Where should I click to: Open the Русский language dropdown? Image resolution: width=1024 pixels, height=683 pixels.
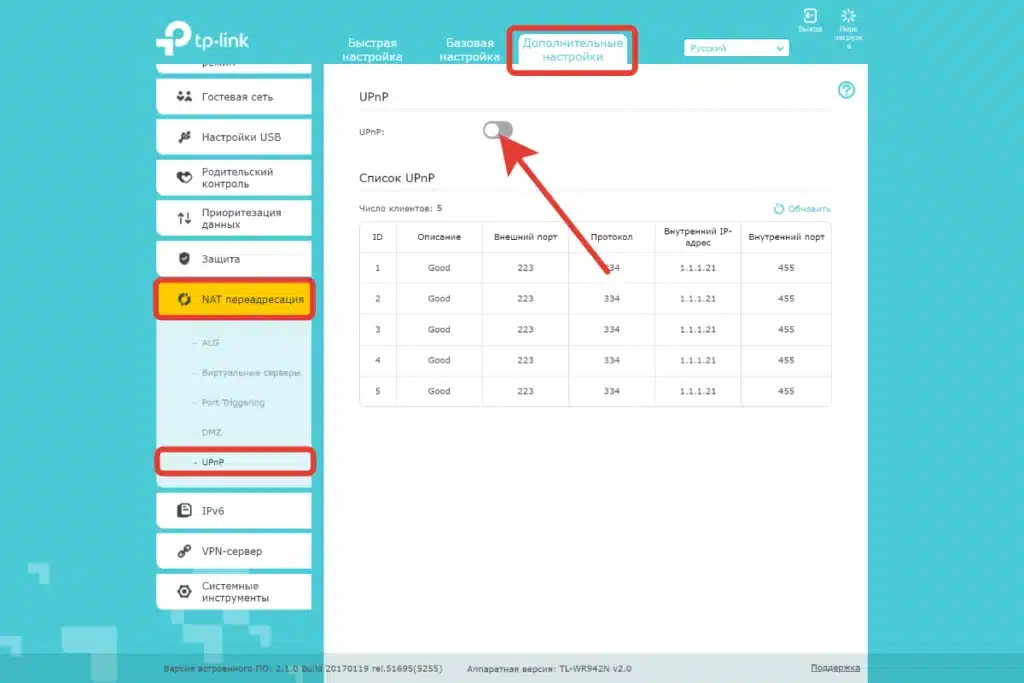[x=736, y=48]
